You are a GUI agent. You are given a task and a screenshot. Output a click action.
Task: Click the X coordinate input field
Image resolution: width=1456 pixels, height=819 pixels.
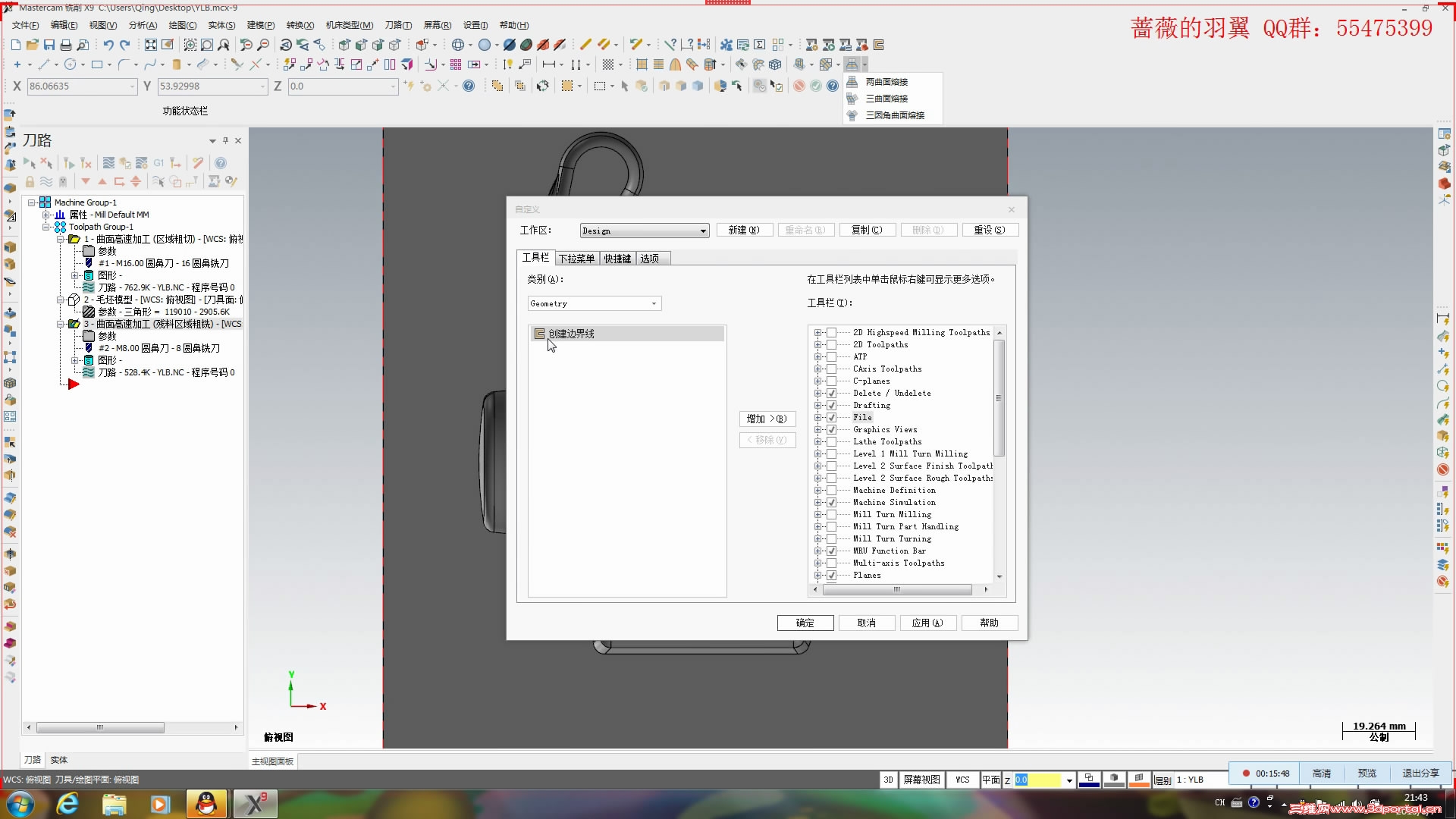[80, 86]
